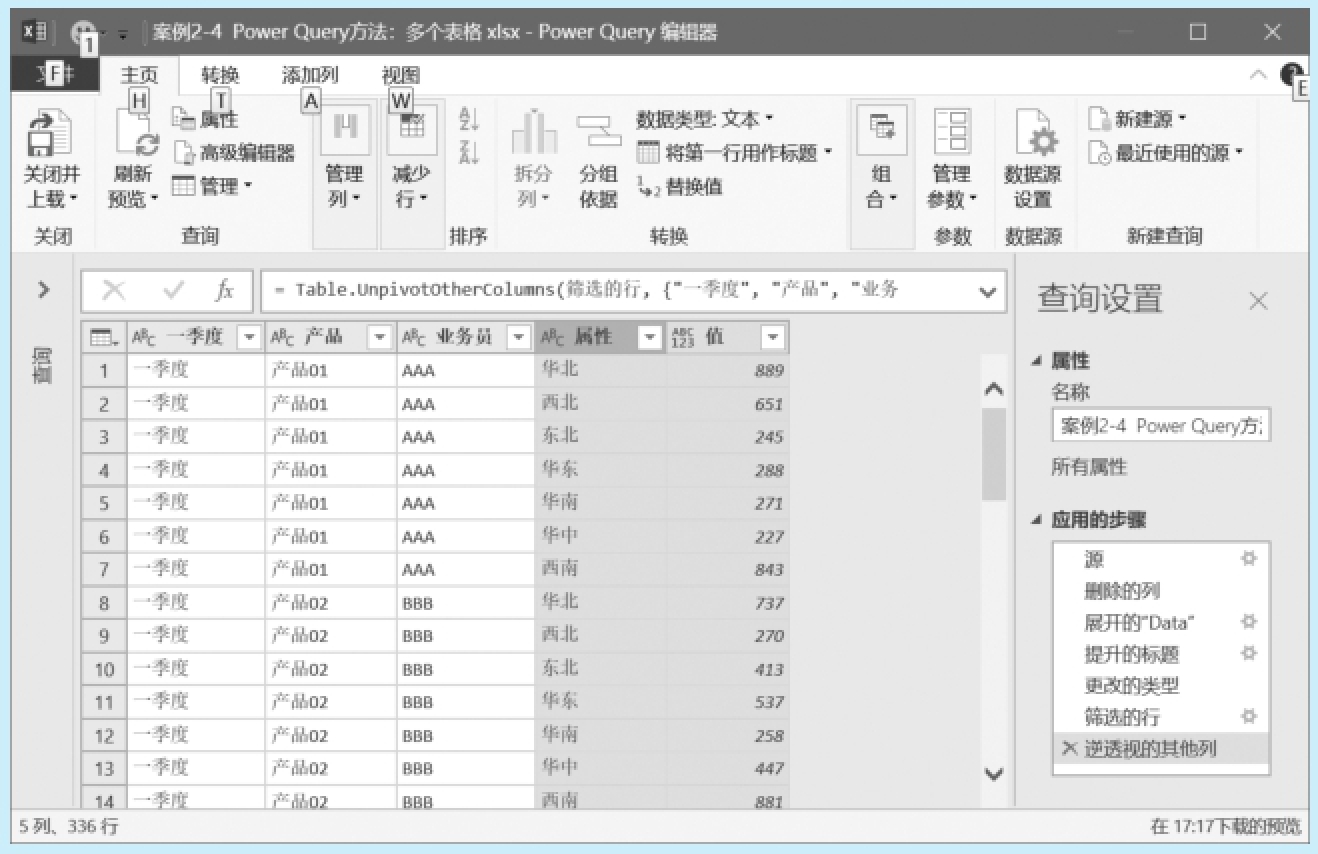
Task: Click the Close & Load (关闭并上载) icon
Action: [50, 135]
